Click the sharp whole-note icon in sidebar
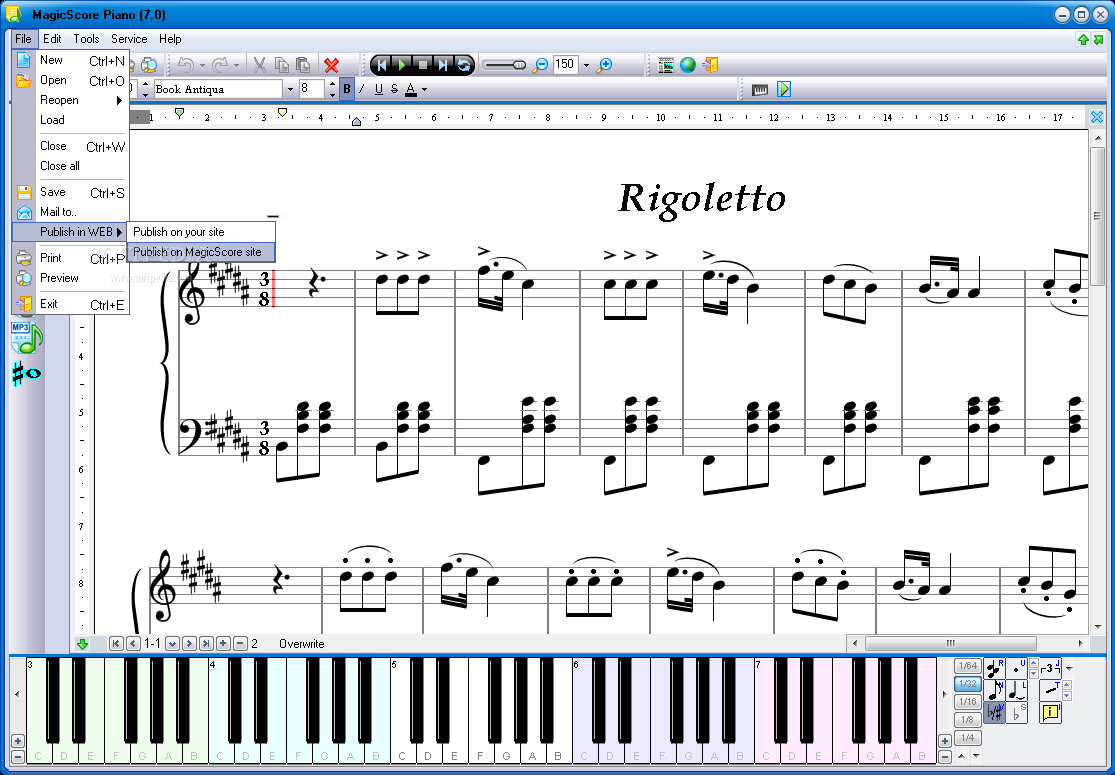Screen dimensions: 1115x775 (x=26, y=373)
